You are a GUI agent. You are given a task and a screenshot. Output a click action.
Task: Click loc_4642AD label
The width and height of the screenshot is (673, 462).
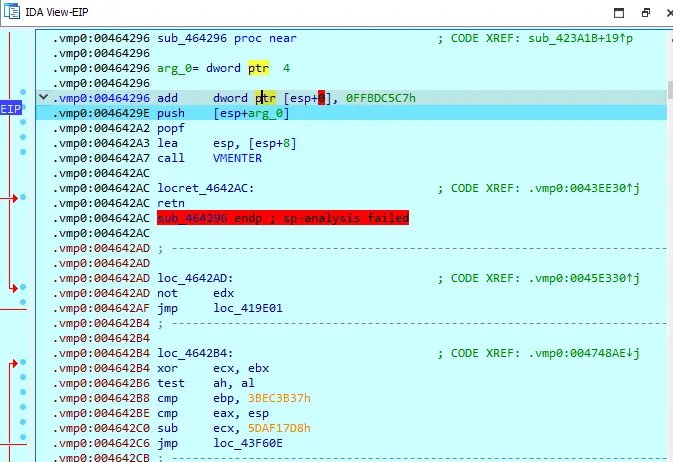pos(195,279)
